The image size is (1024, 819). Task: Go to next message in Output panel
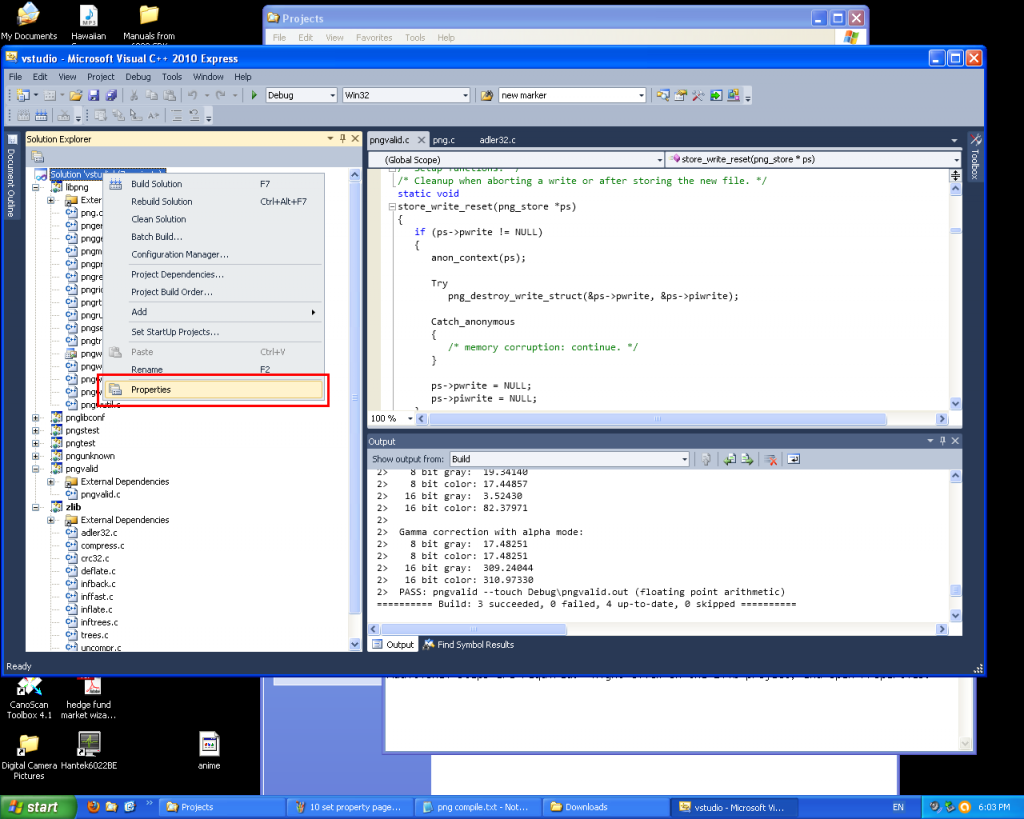point(747,460)
